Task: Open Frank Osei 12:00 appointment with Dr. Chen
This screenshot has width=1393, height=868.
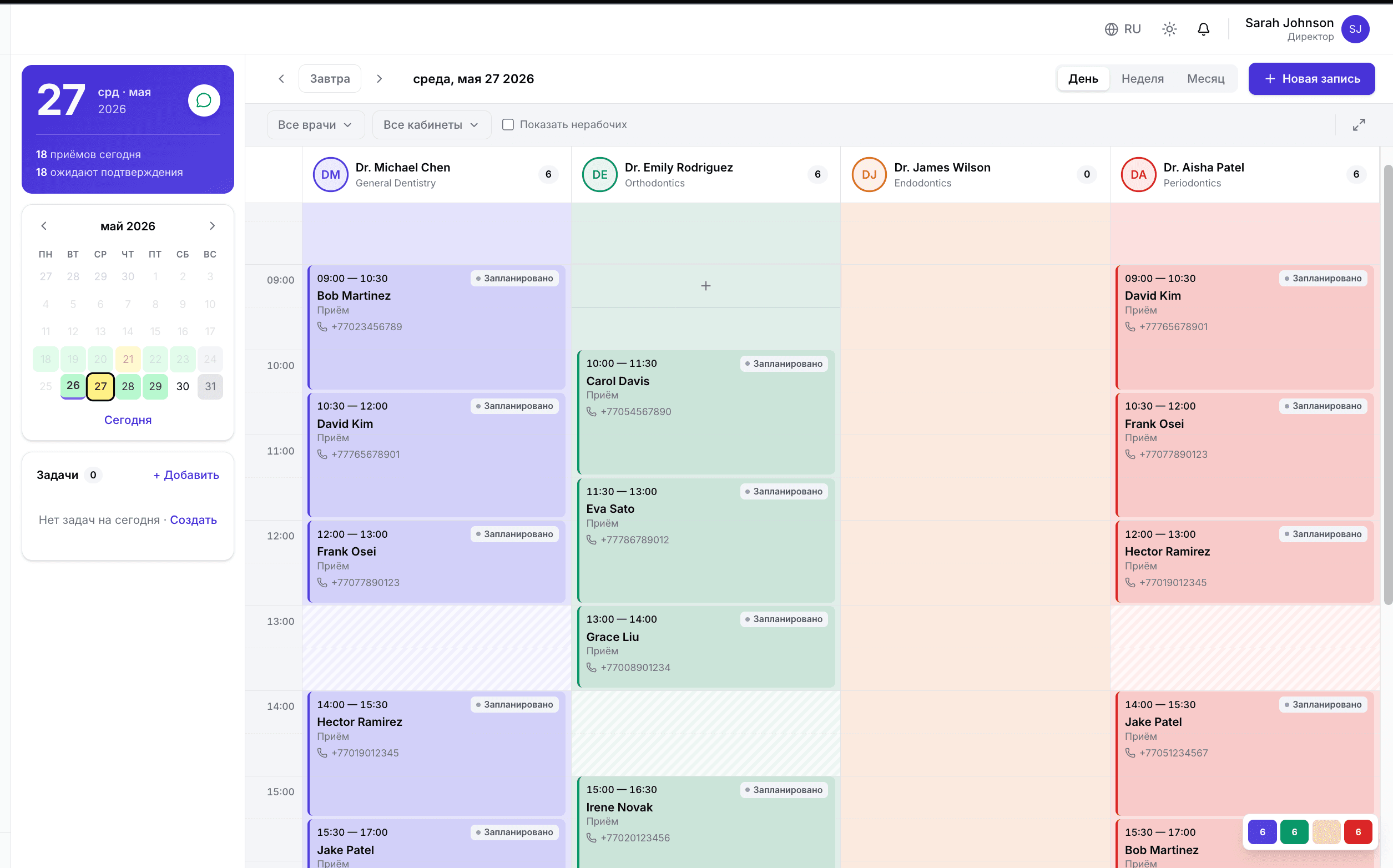Action: [436, 562]
